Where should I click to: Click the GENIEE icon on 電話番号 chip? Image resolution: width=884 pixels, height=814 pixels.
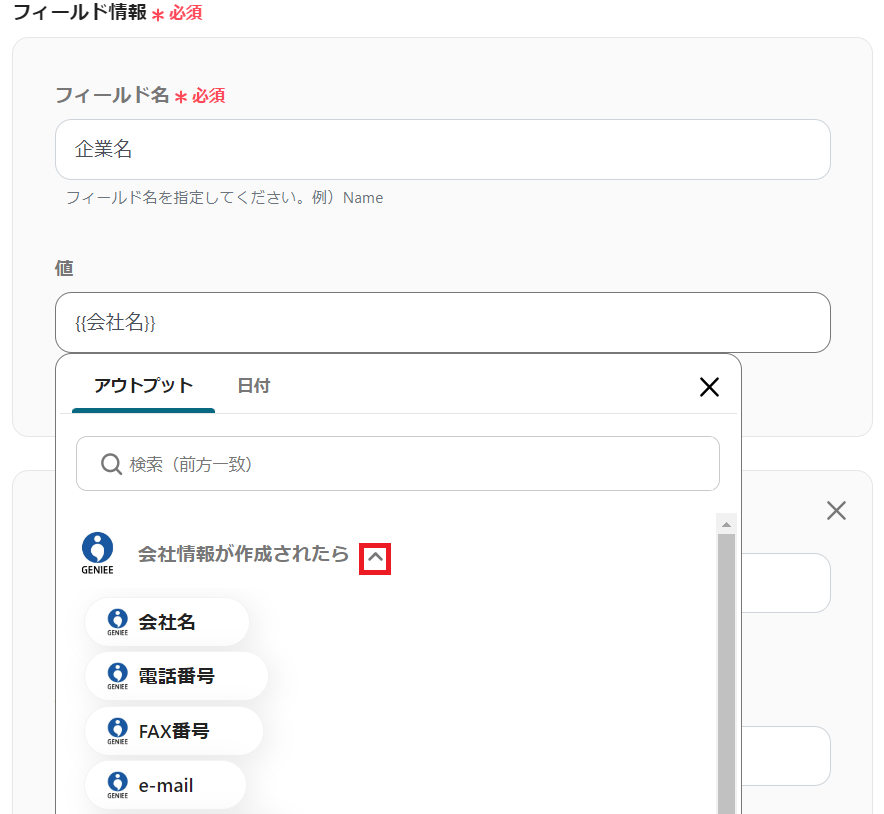pos(117,676)
